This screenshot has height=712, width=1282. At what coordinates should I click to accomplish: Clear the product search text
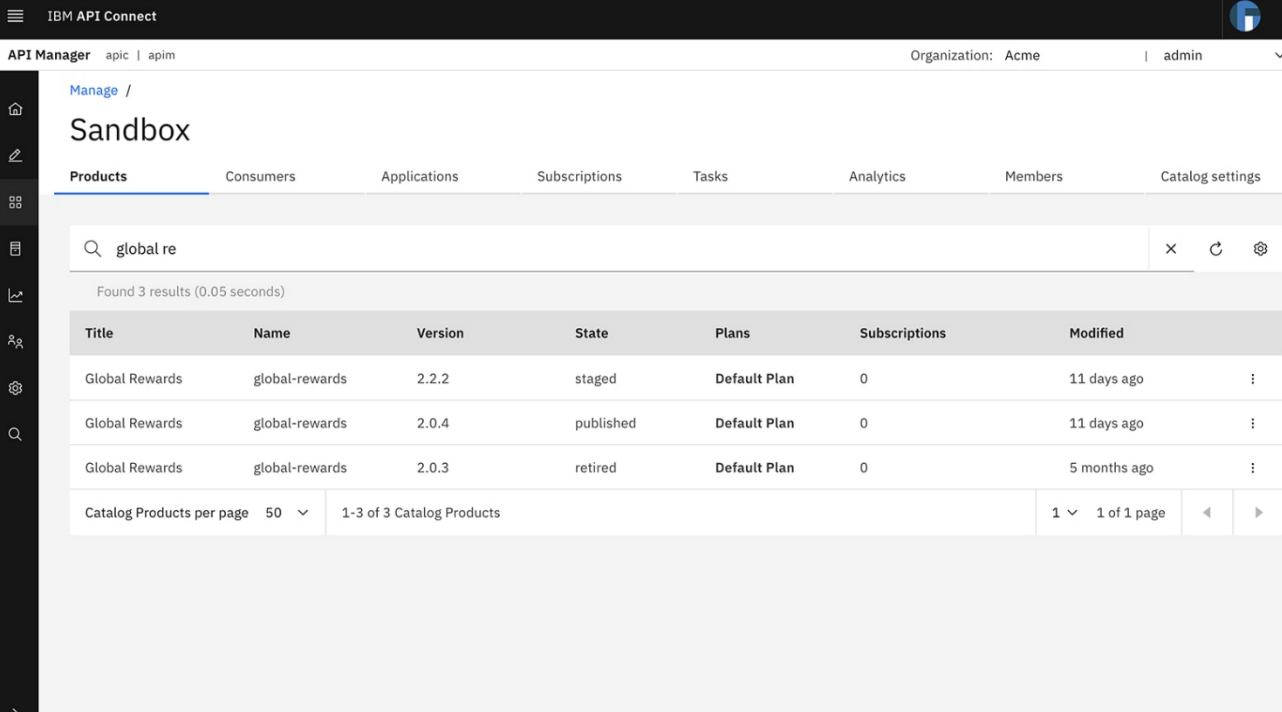[1171, 249]
